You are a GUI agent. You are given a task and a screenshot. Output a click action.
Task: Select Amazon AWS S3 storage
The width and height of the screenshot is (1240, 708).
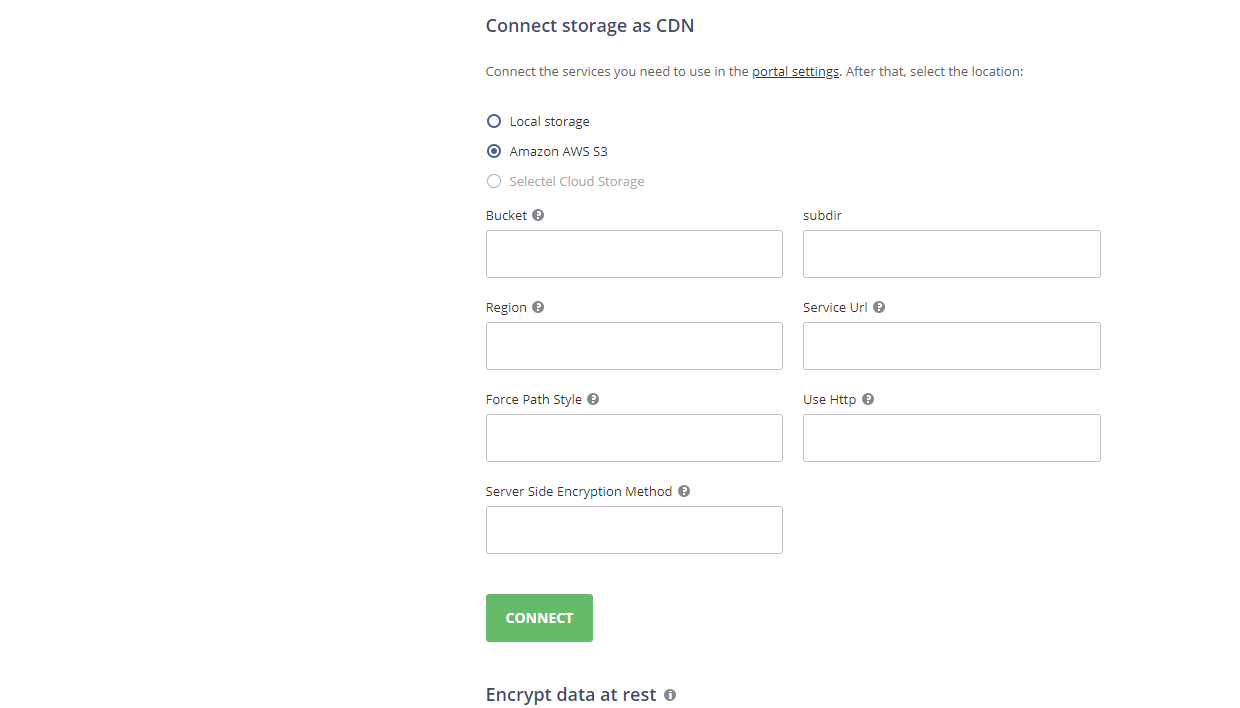point(493,150)
